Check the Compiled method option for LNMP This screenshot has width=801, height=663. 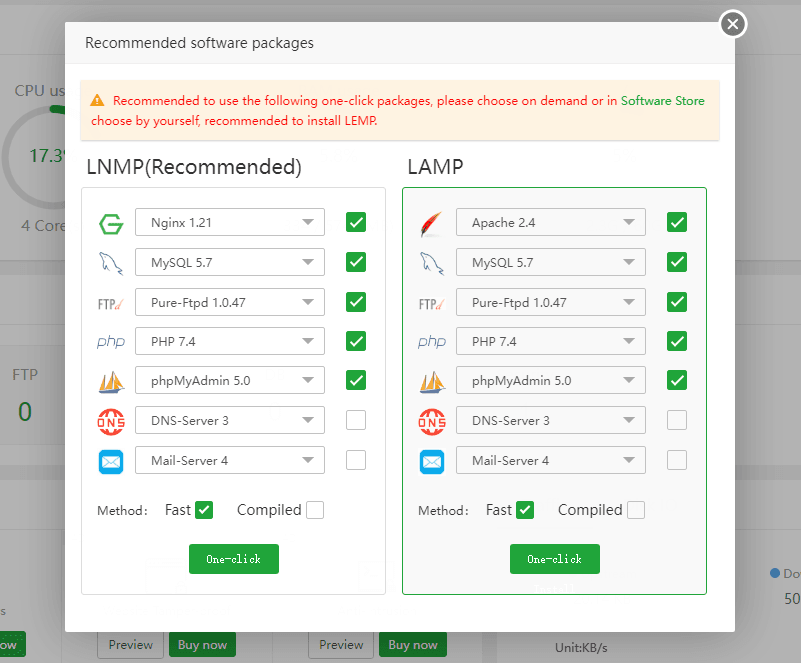[x=315, y=510]
